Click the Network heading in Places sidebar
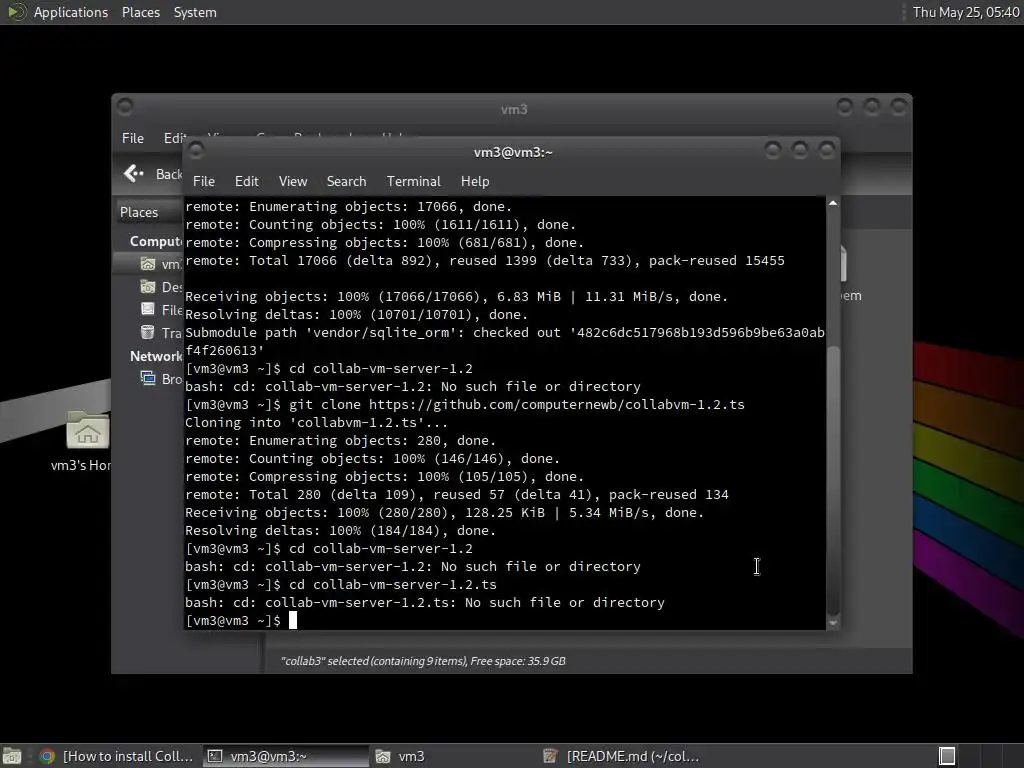Viewport: 1024px width, 768px height. click(x=155, y=356)
